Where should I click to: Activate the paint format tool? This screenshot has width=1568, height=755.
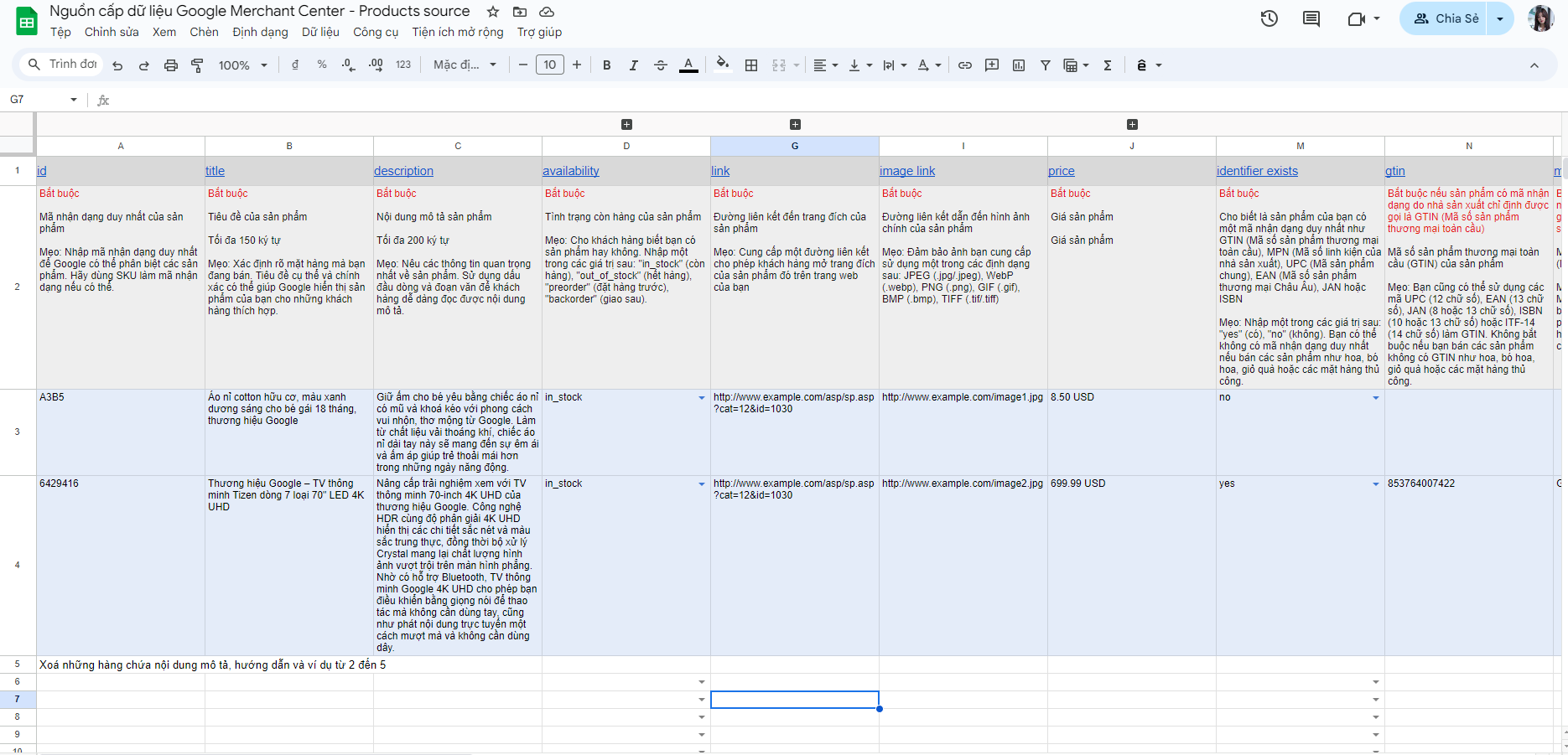tap(198, 65)
